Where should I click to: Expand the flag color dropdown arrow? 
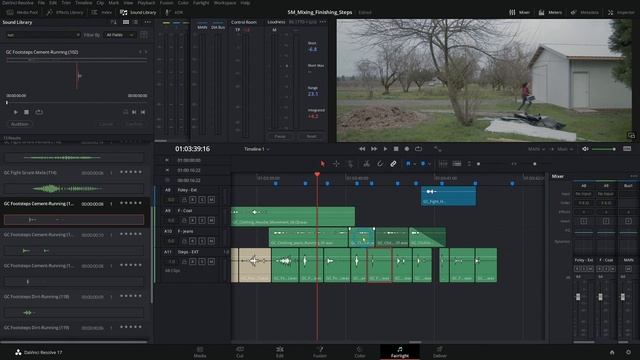tap(414, 164)
